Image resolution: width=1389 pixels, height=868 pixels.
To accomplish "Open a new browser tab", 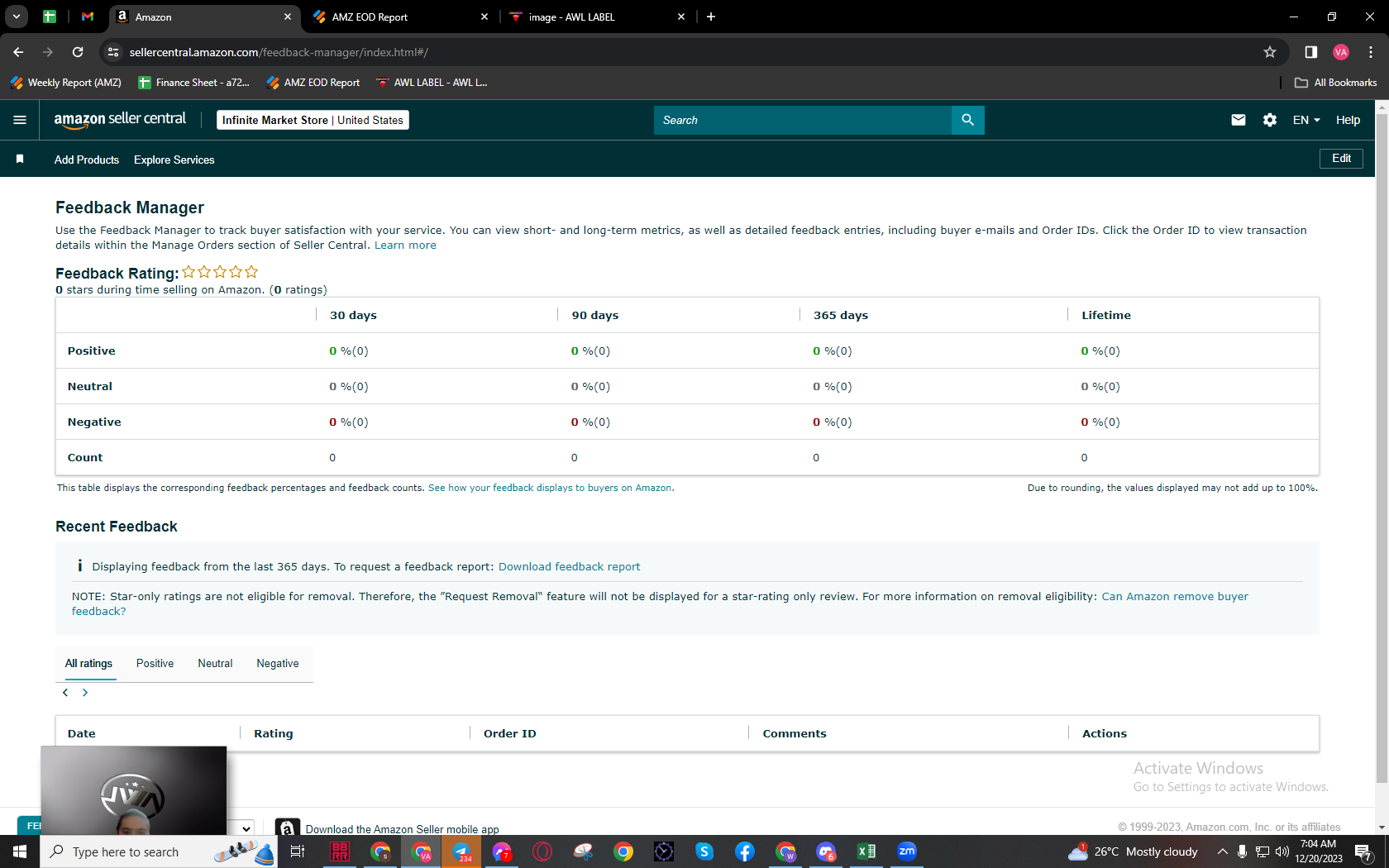I will point(711,17).
